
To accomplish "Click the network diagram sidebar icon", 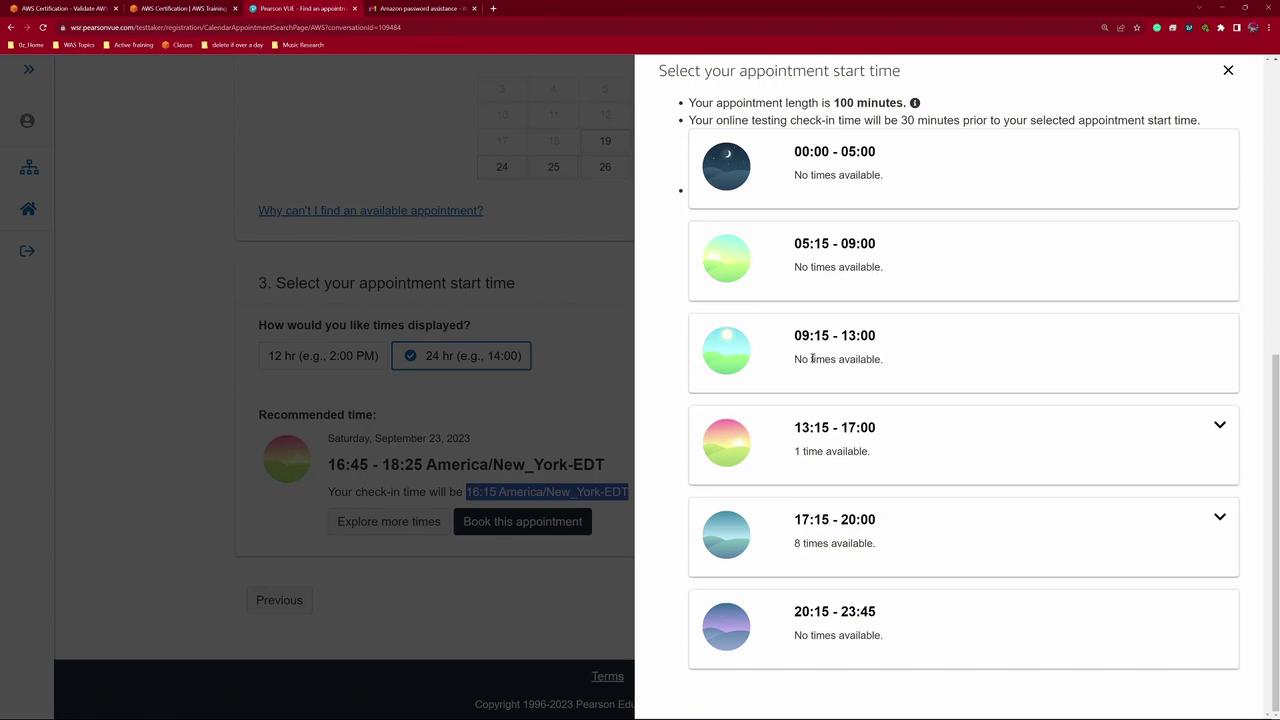I will 29,167.
